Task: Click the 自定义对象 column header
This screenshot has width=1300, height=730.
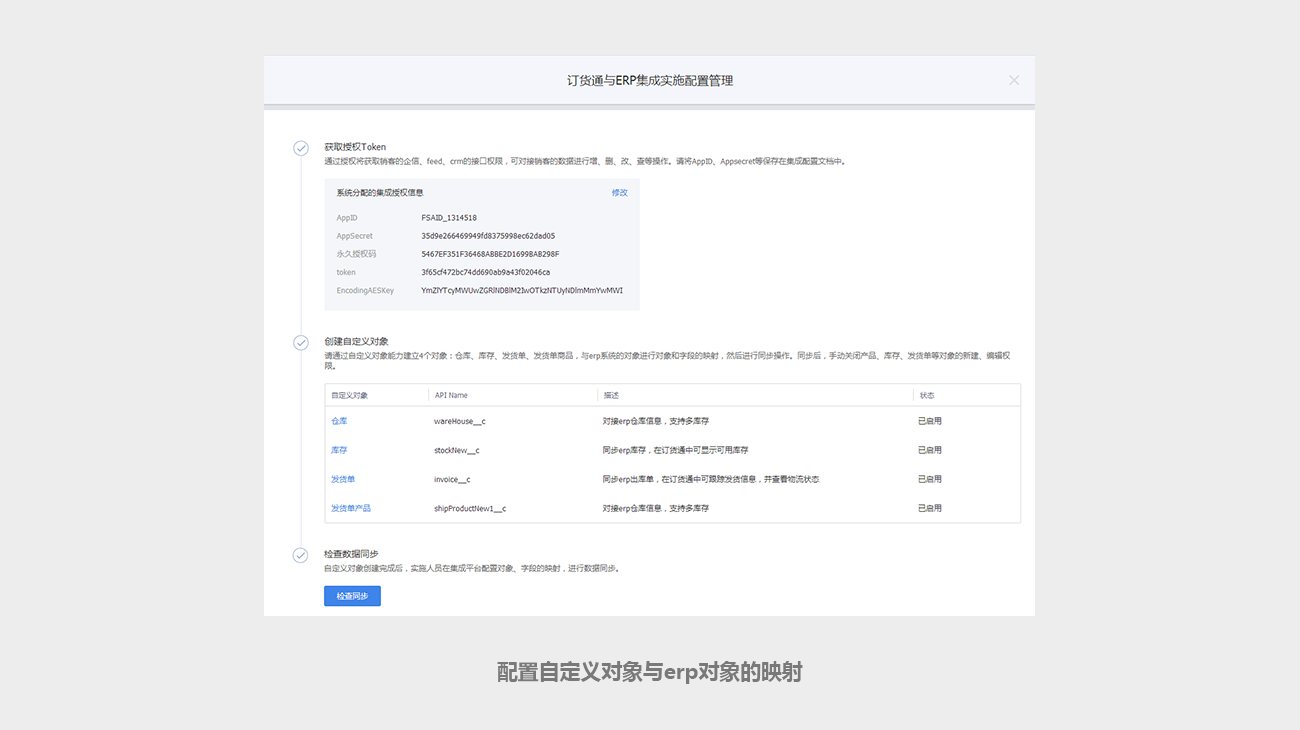Action: [349, 396]
